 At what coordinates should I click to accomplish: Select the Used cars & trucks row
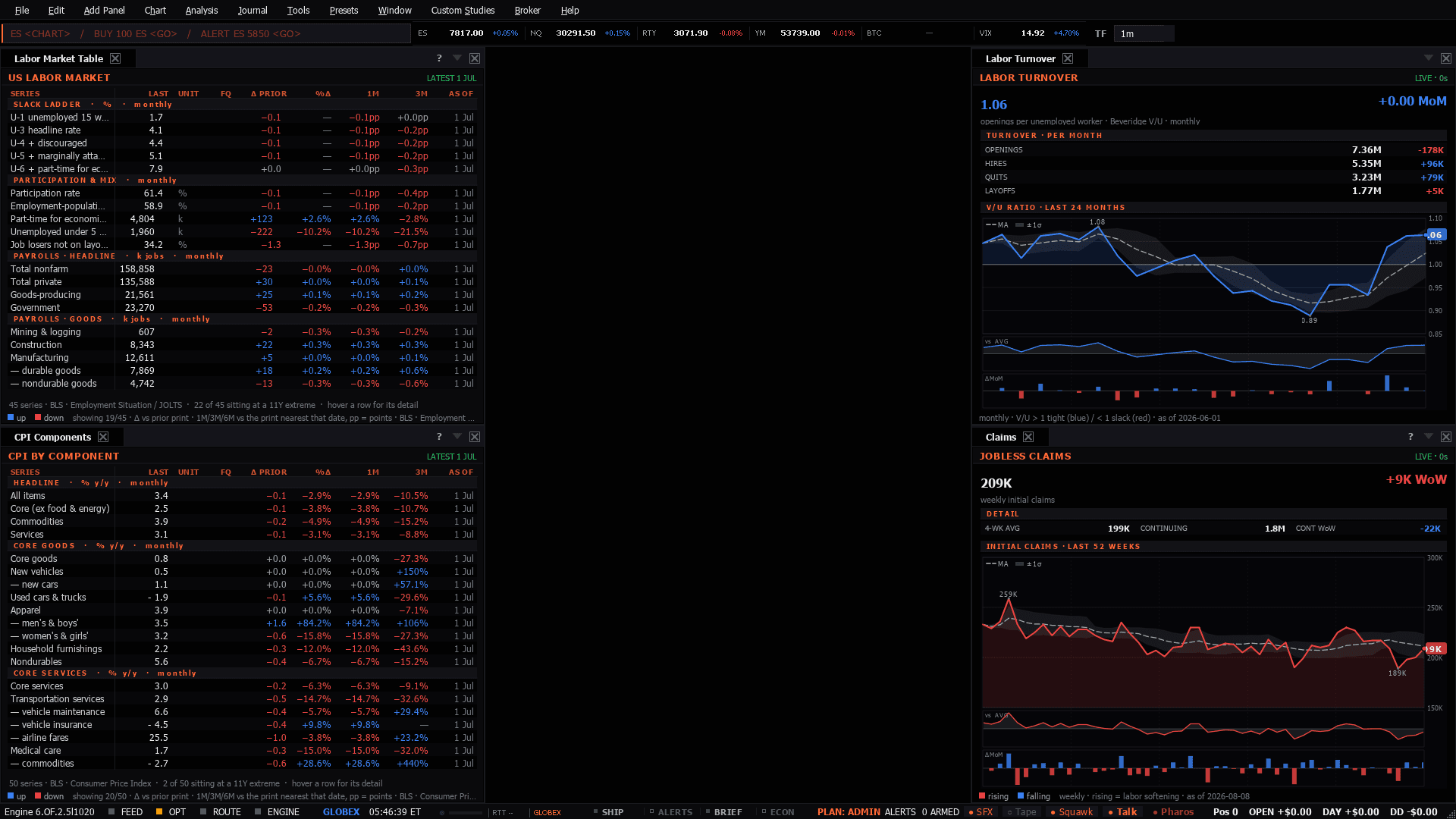pos(242,598)
